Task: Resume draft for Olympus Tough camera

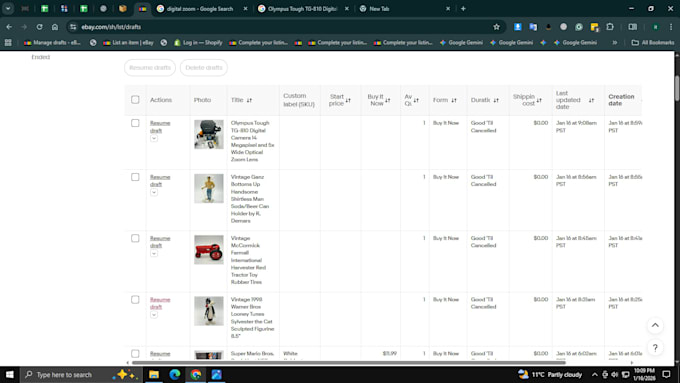Action: [x=160, y=127]
